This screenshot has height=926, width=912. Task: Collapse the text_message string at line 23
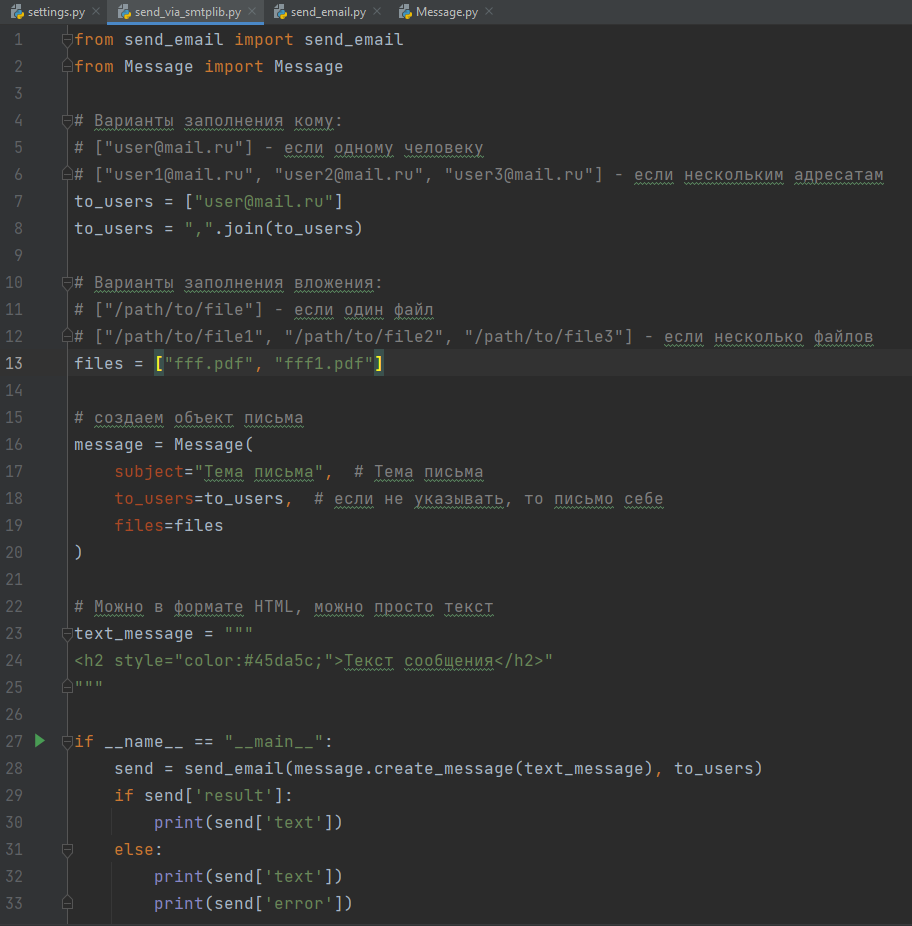point(67,633)
